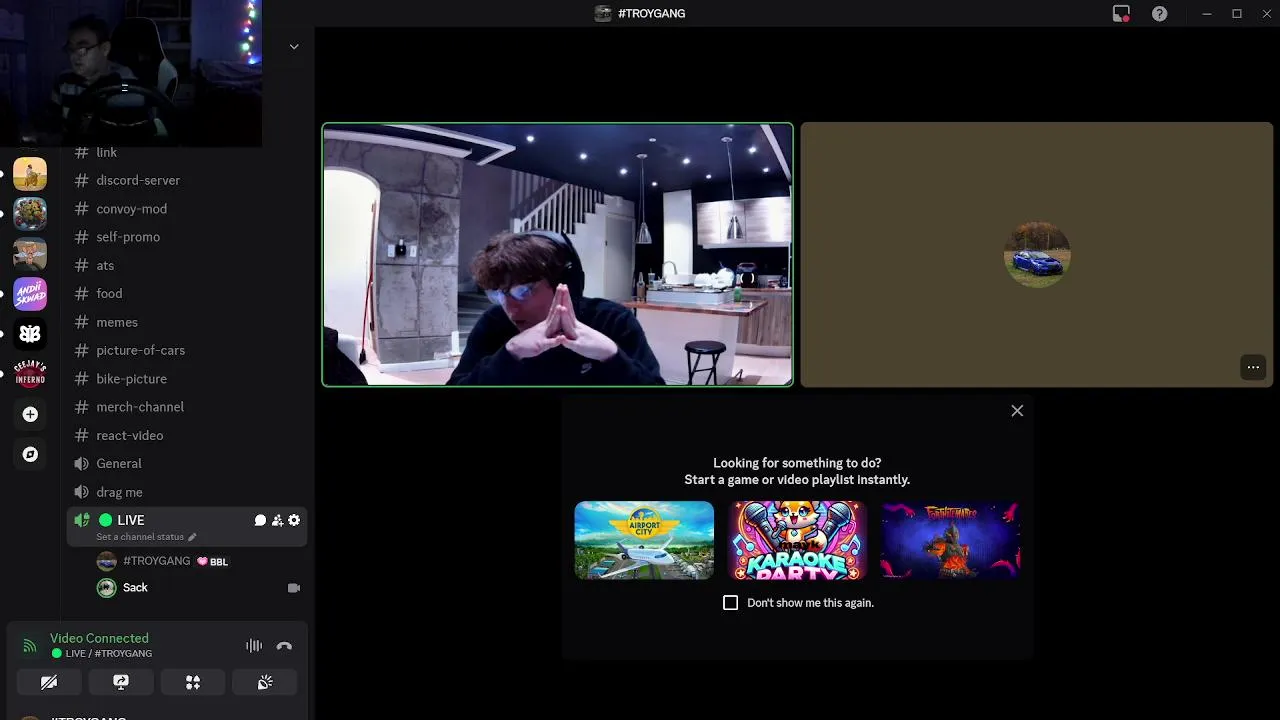
Task: Open the old man cartoon server icon
Action: click(x=30, y=254)
